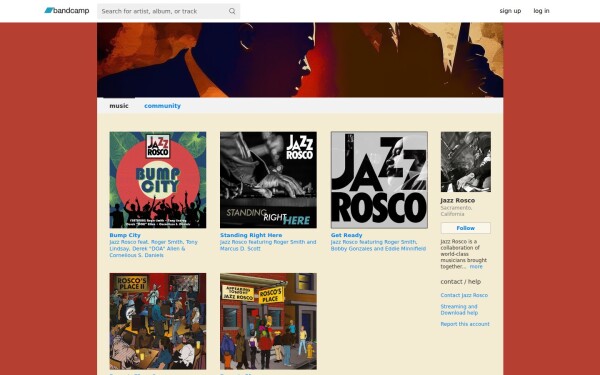Open the Rosco's Place album cover with street scene

[x=268, y=321]
